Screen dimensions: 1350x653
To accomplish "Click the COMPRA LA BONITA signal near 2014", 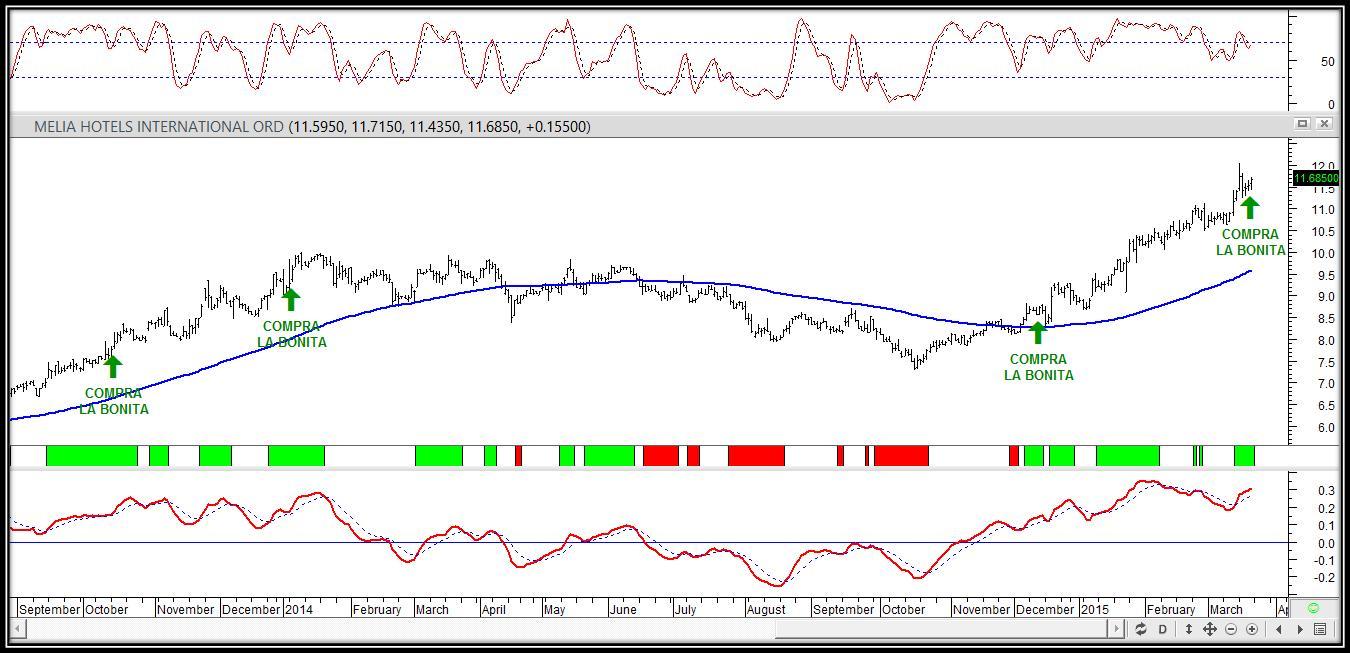I will click(x=292, y=334).
